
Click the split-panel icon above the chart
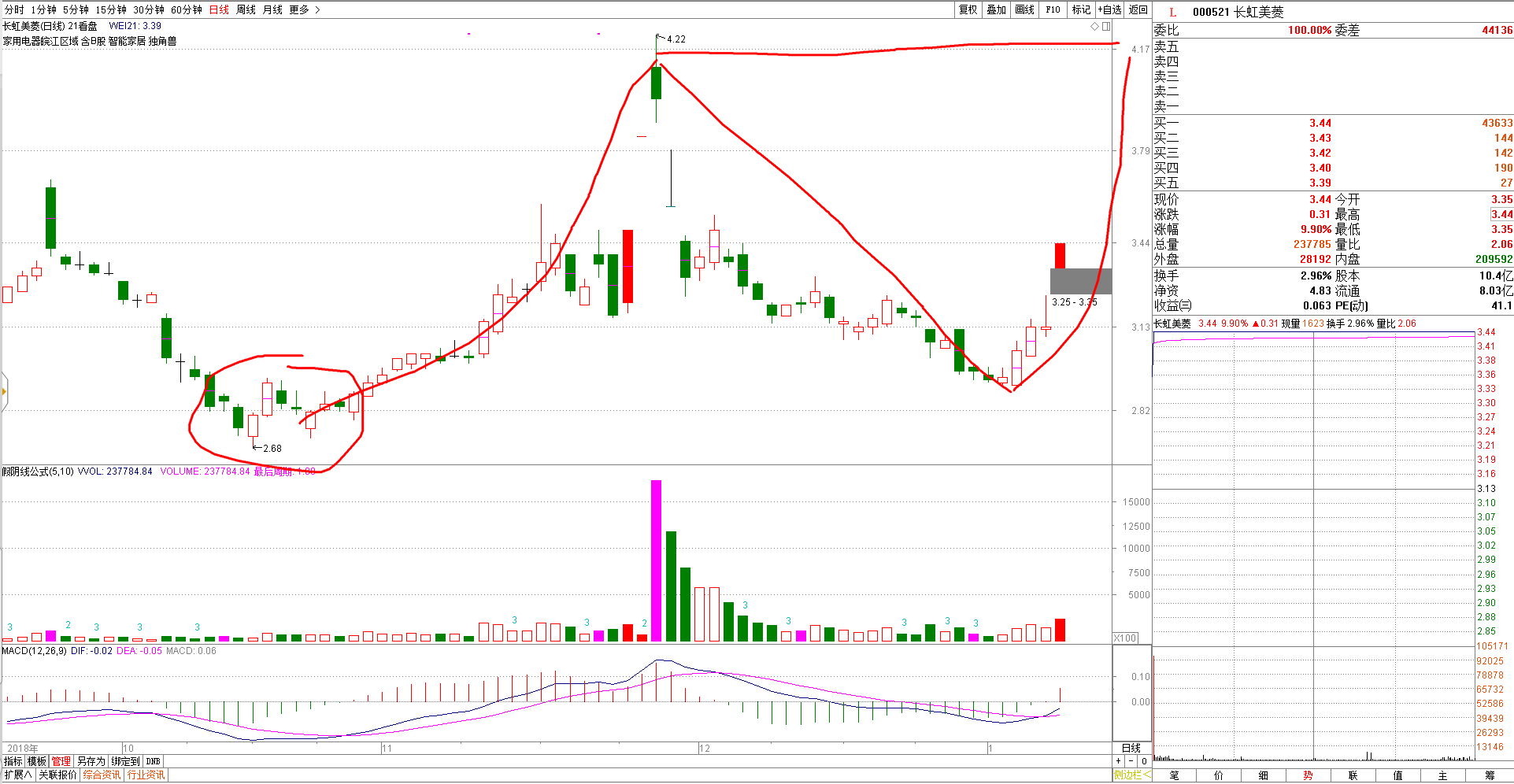tap(1106, 26)
